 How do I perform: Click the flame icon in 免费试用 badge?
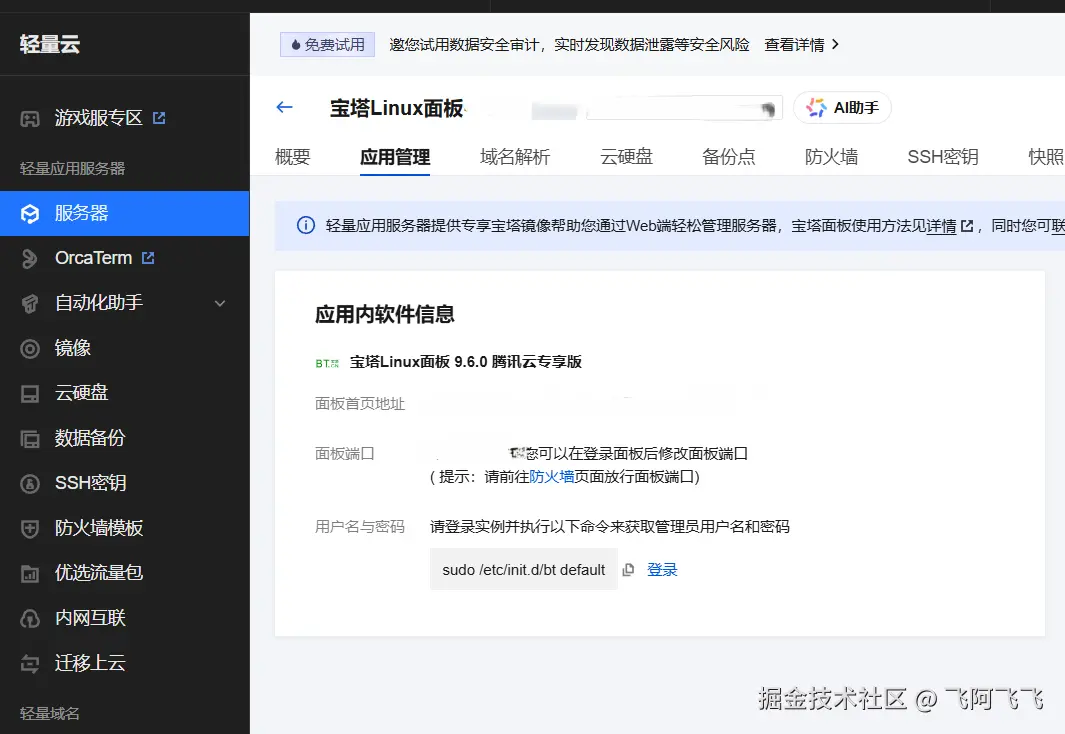click(295, 45)
